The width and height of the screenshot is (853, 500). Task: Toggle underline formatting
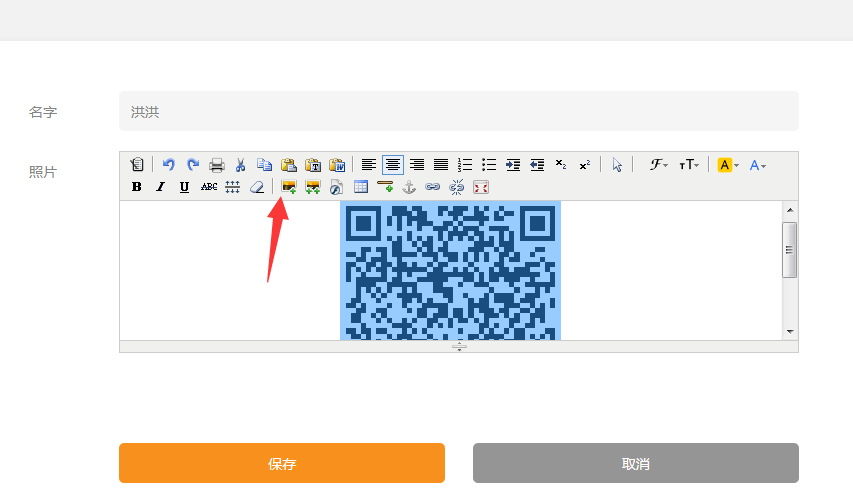[184, 187]
